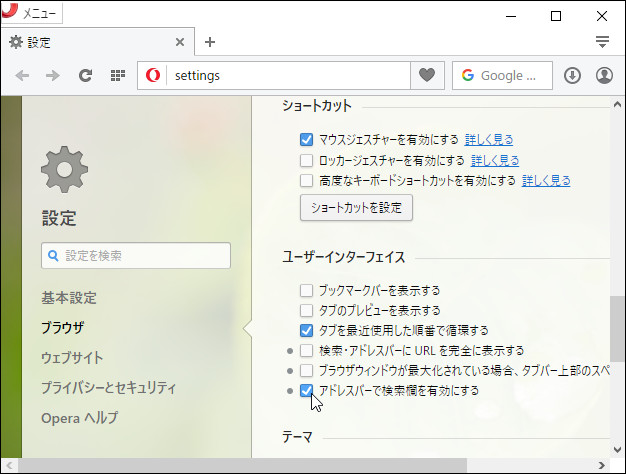Uncheck タブを最近使用した順番で循環する

pyautogui.click(x=306, y=330)
